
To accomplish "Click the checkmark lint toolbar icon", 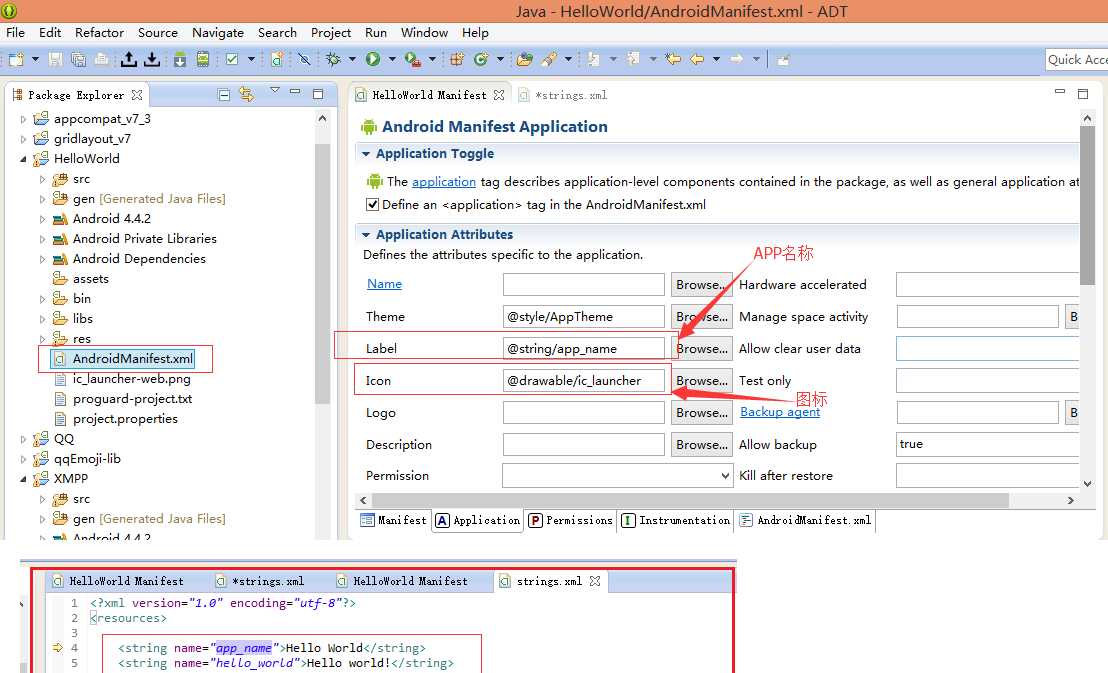I will click(232, 59).
